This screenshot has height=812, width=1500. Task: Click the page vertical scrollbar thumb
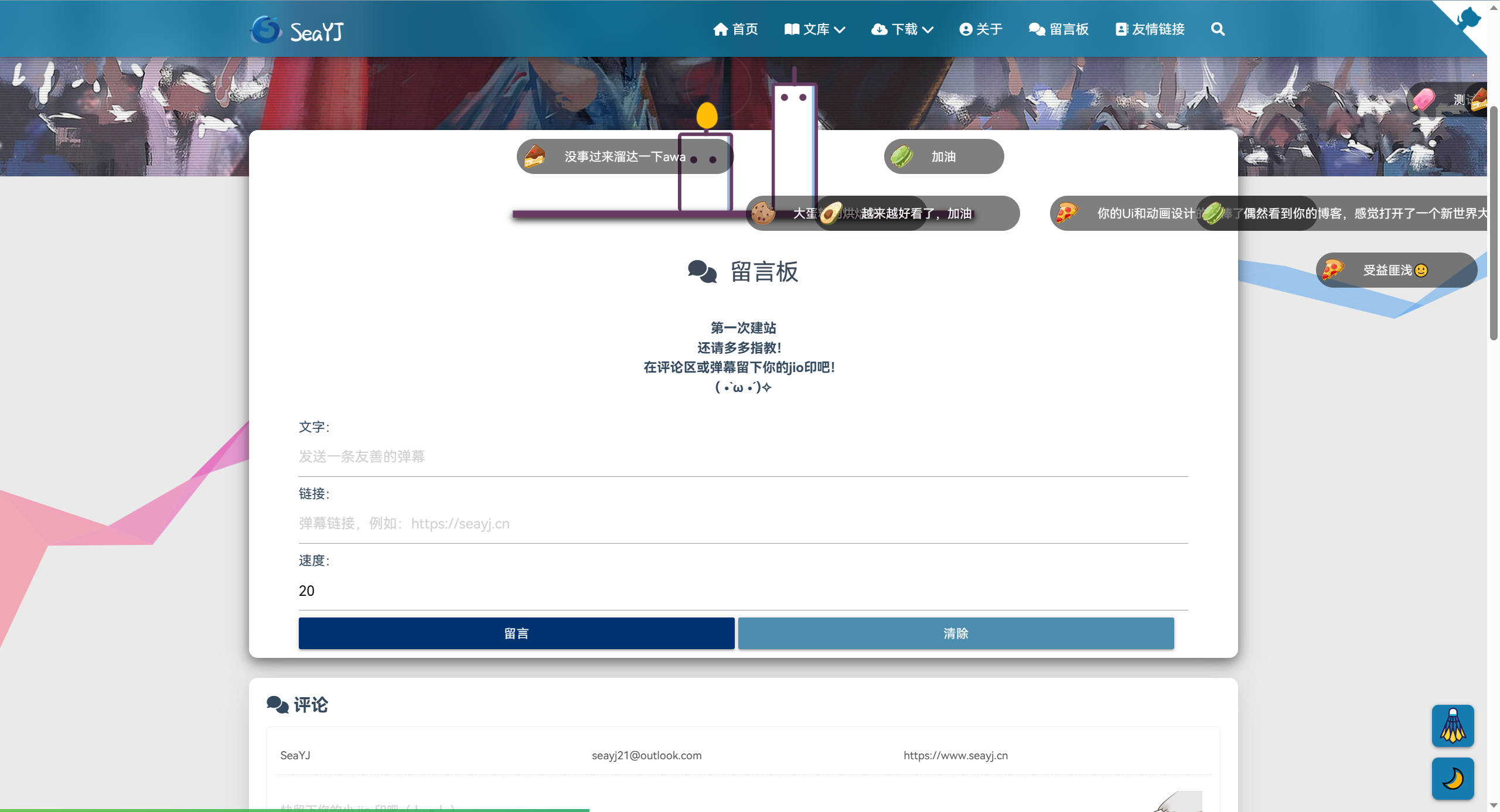pyautogui.click(x=1494, y=223)
